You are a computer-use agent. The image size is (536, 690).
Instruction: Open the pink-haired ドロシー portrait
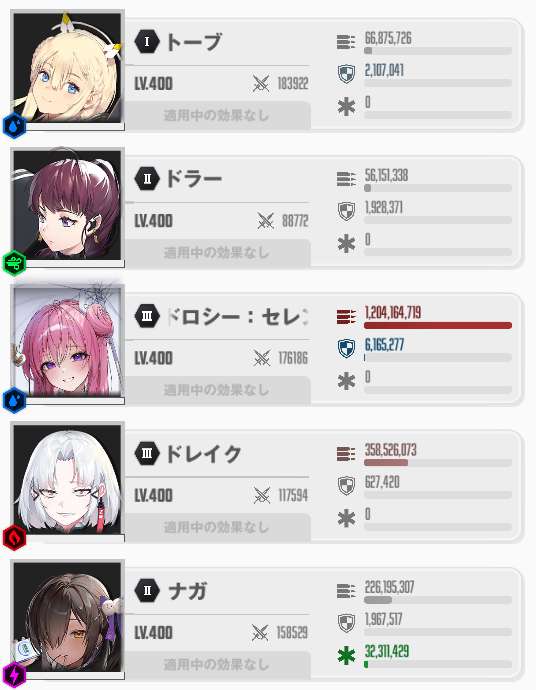(67, 342)
